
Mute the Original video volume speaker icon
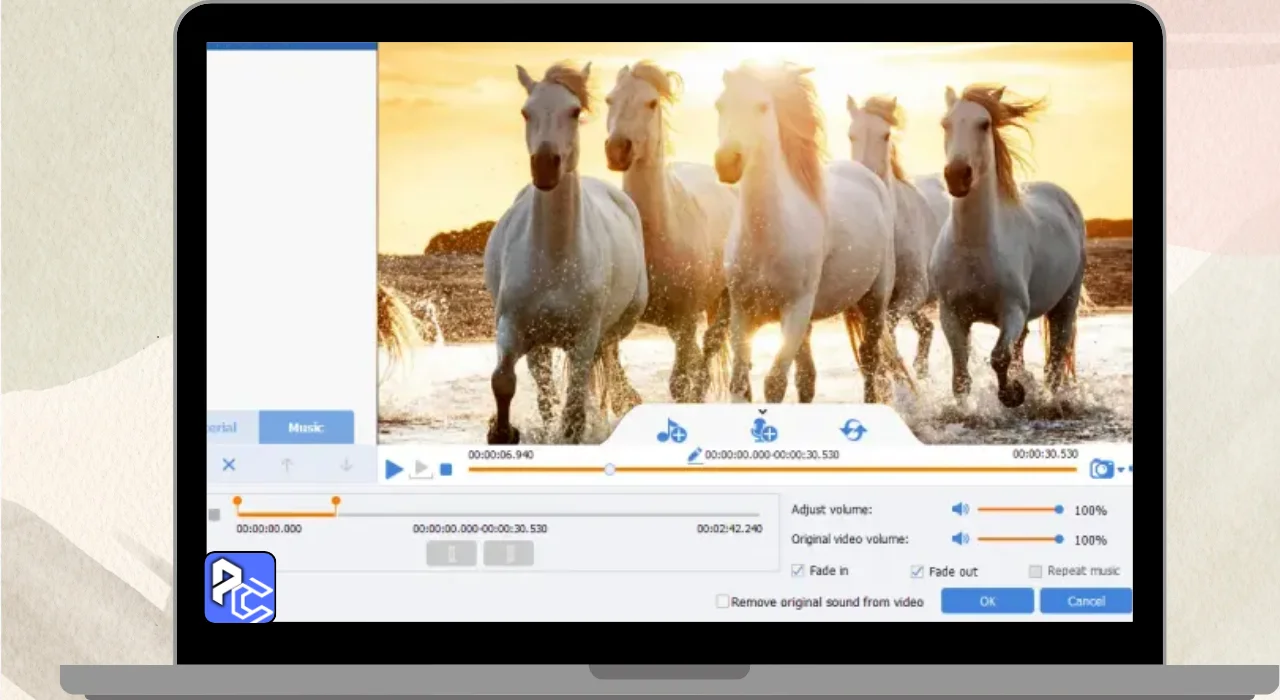click(960, 539)
